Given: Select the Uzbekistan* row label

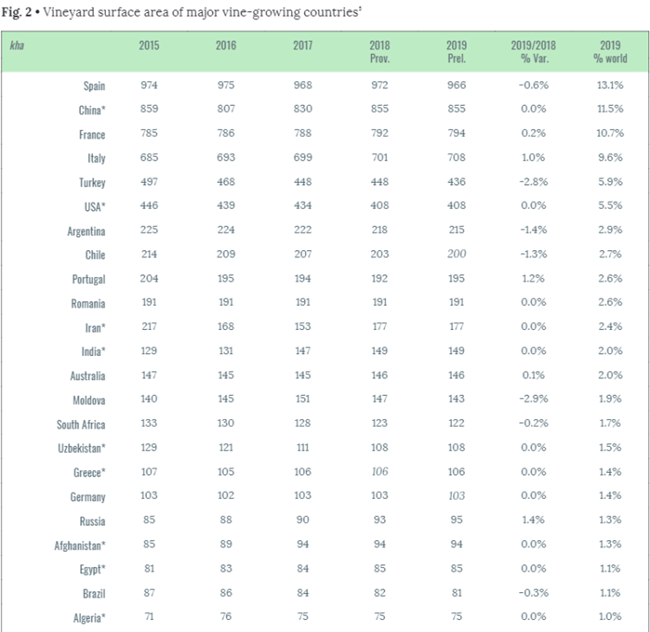Looking at the screenshot, I should pyautogui.click(x=80, y=449).
